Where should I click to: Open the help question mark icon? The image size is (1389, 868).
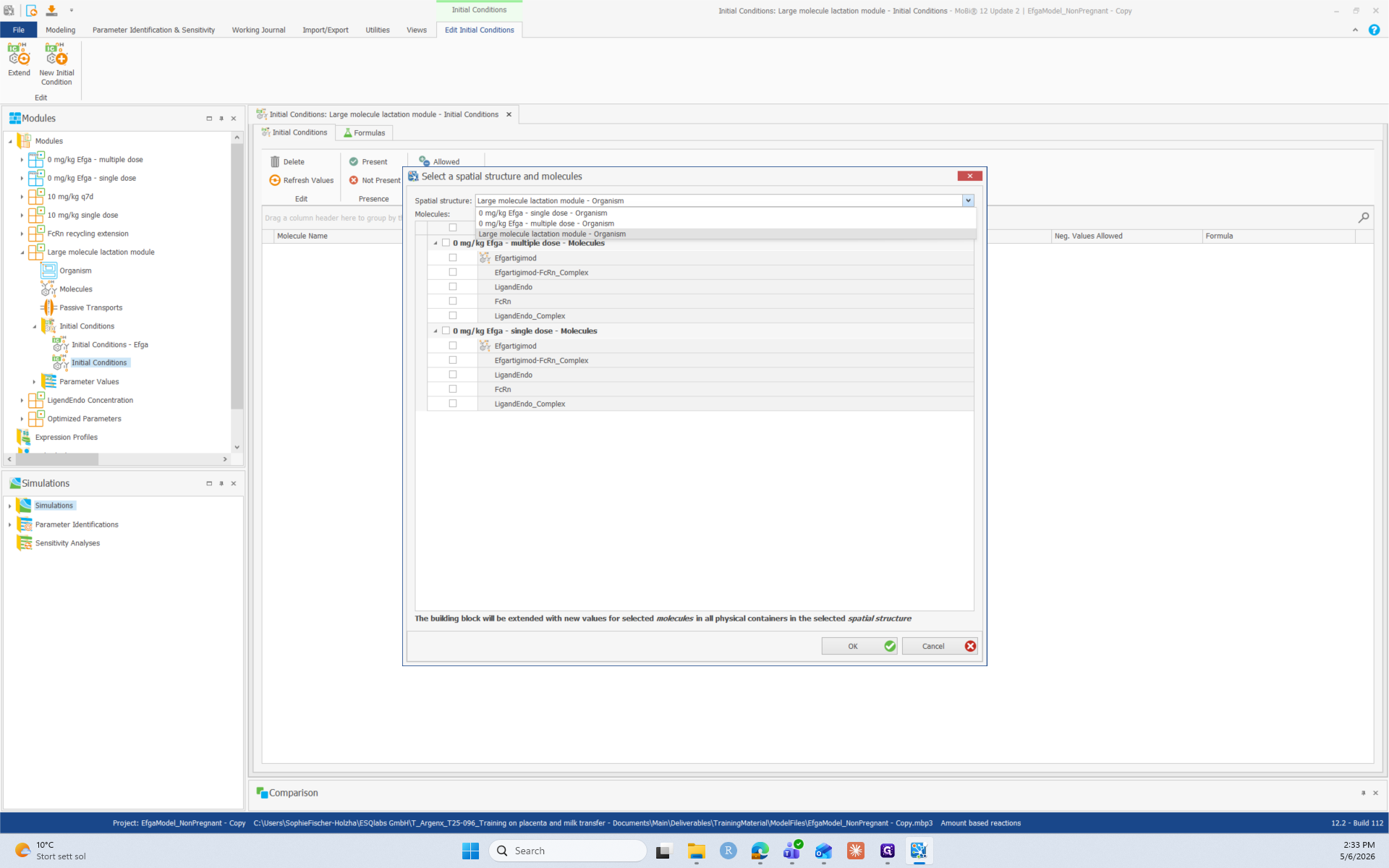1374,30
